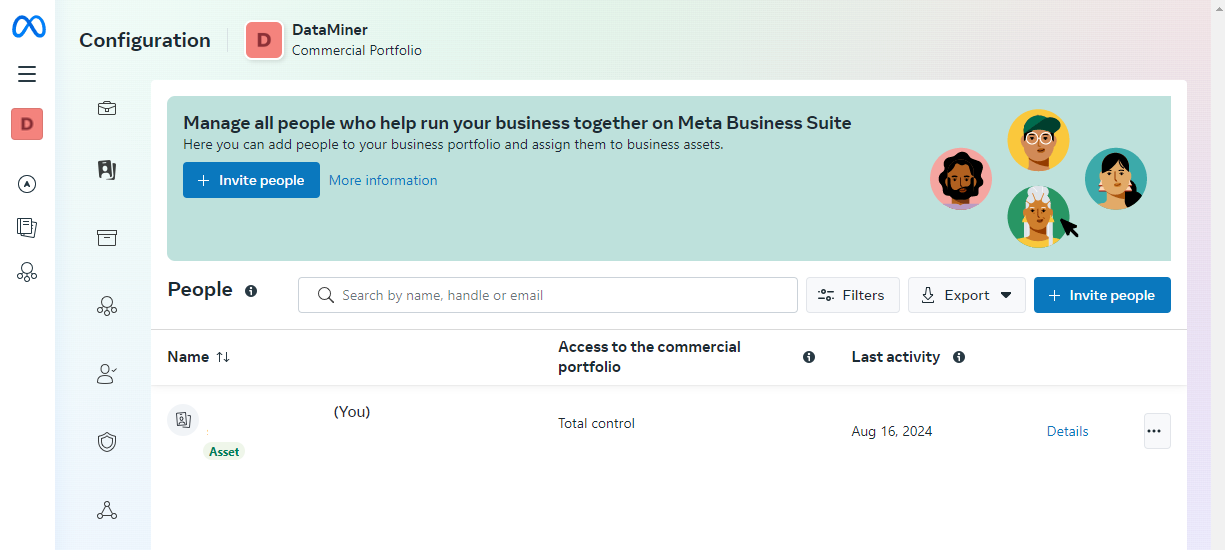Click info icon beside Access to commercial portfolio

point(809,357)
